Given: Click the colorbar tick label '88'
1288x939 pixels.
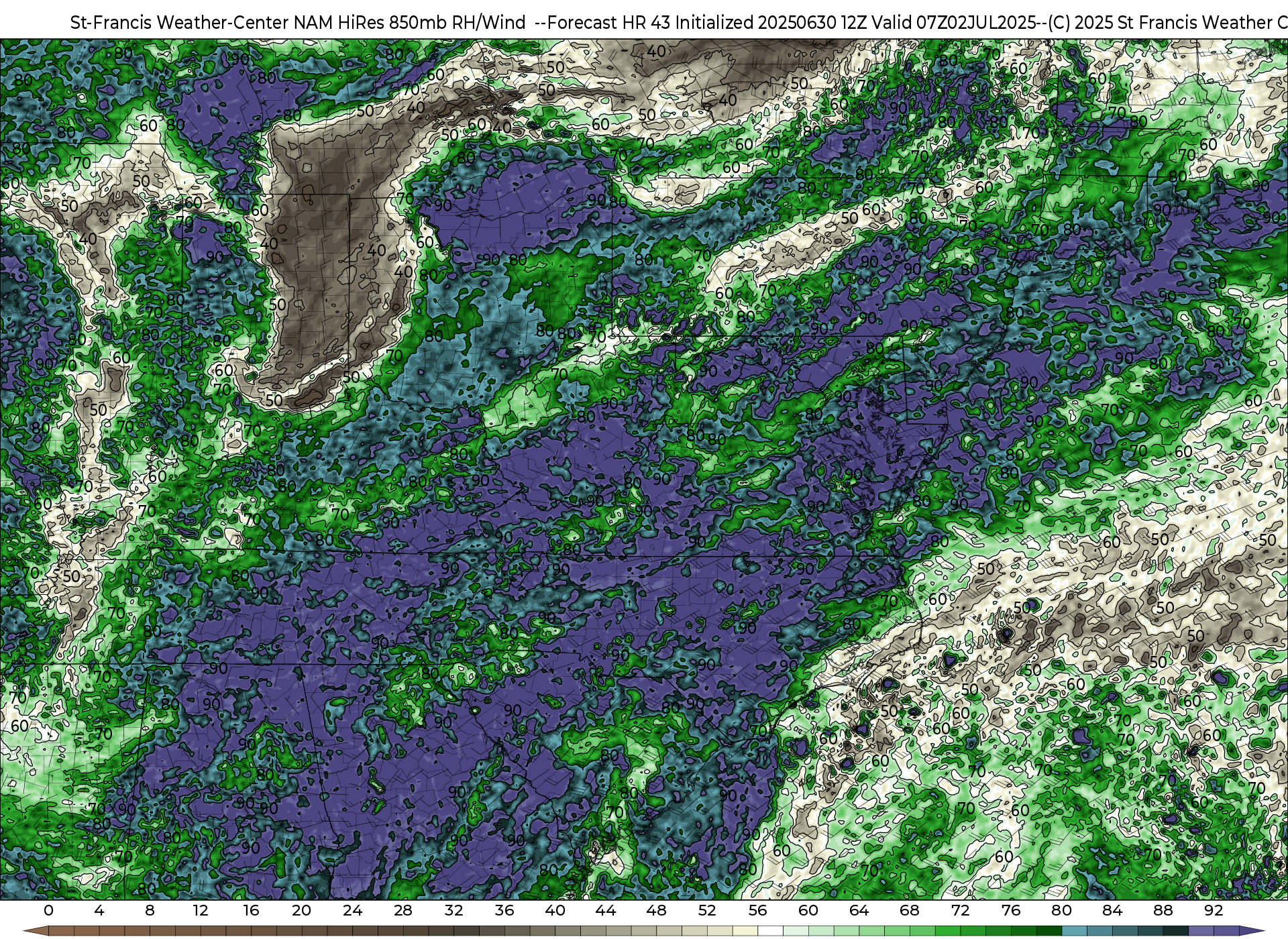Looking at the screenshot, I should [x=1163, y=910].
